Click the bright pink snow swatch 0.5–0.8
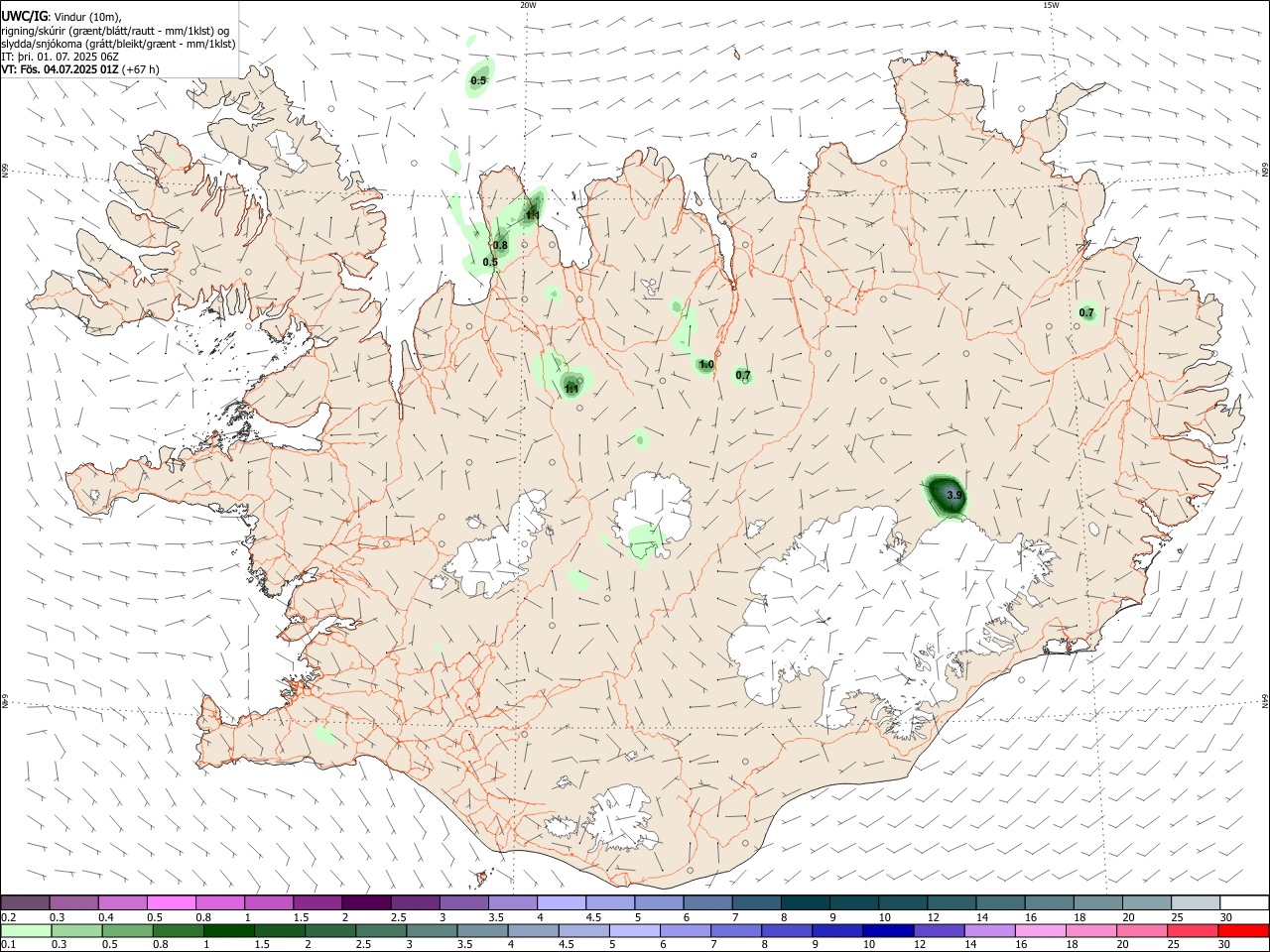1270x952 pixels. 172,902
